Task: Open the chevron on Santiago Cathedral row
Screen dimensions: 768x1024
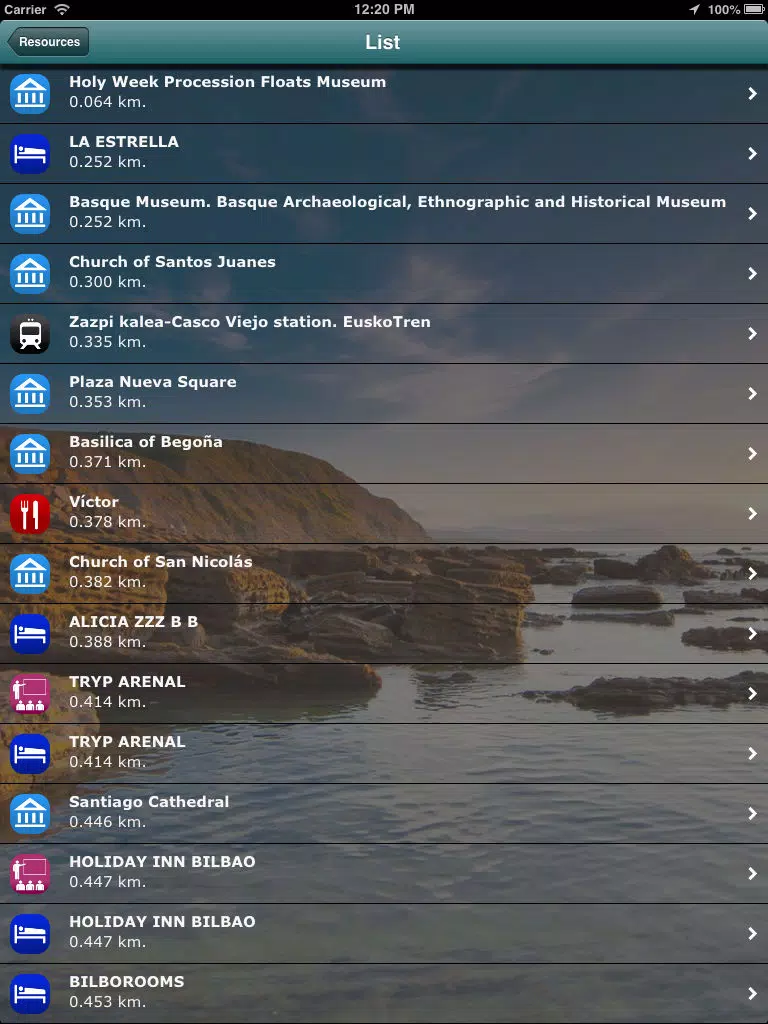Action: coord(752,814)
